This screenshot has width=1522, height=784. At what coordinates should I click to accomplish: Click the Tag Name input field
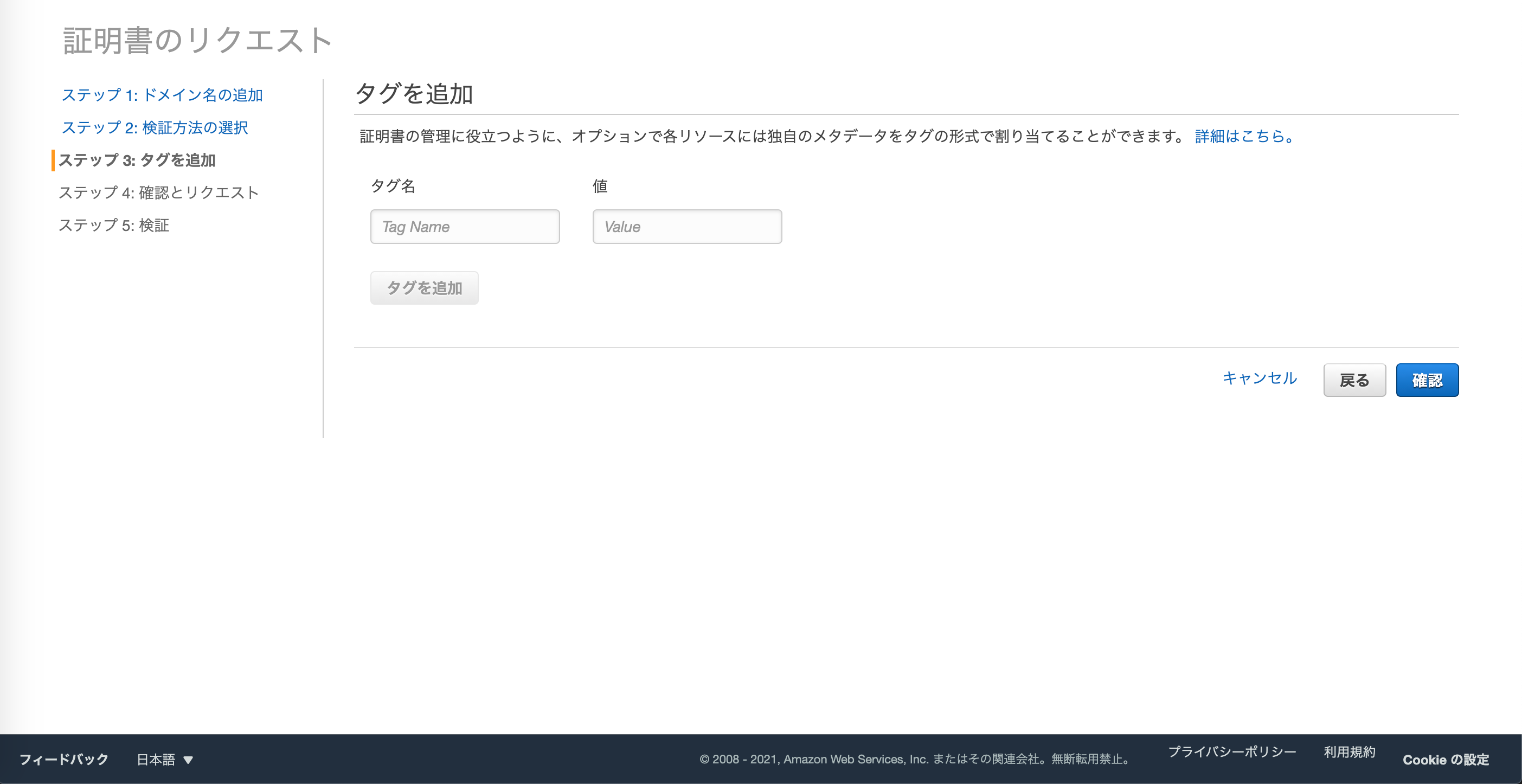pos(464,227)
